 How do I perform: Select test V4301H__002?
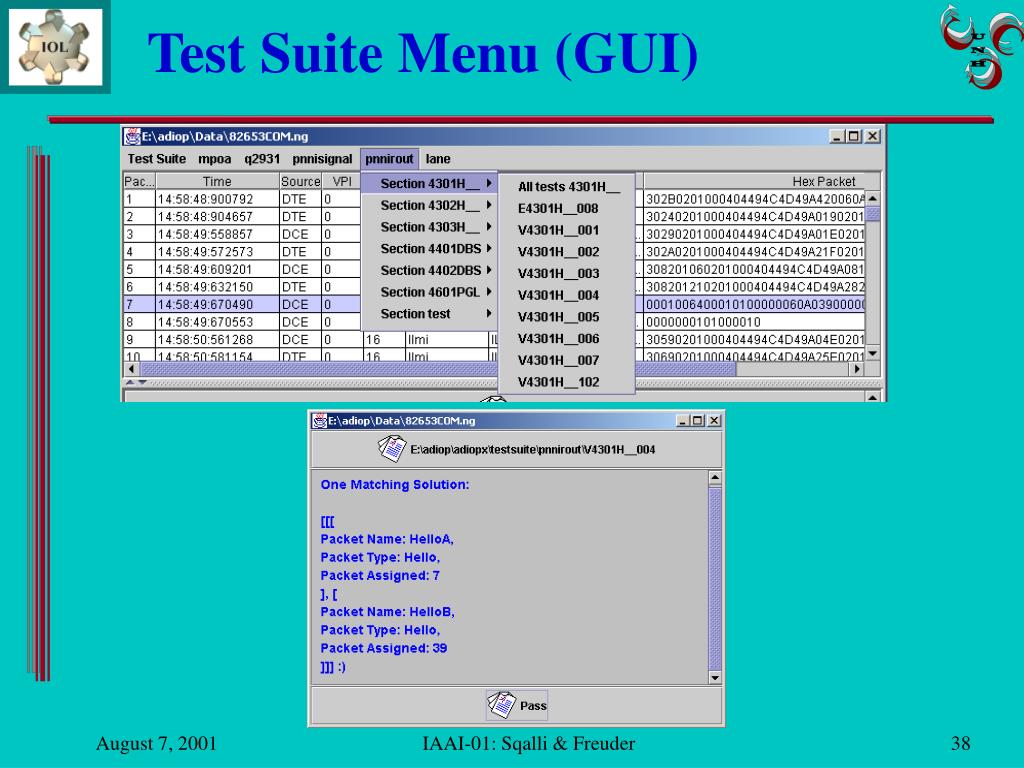pyautogui.click(x=567, y=251)
